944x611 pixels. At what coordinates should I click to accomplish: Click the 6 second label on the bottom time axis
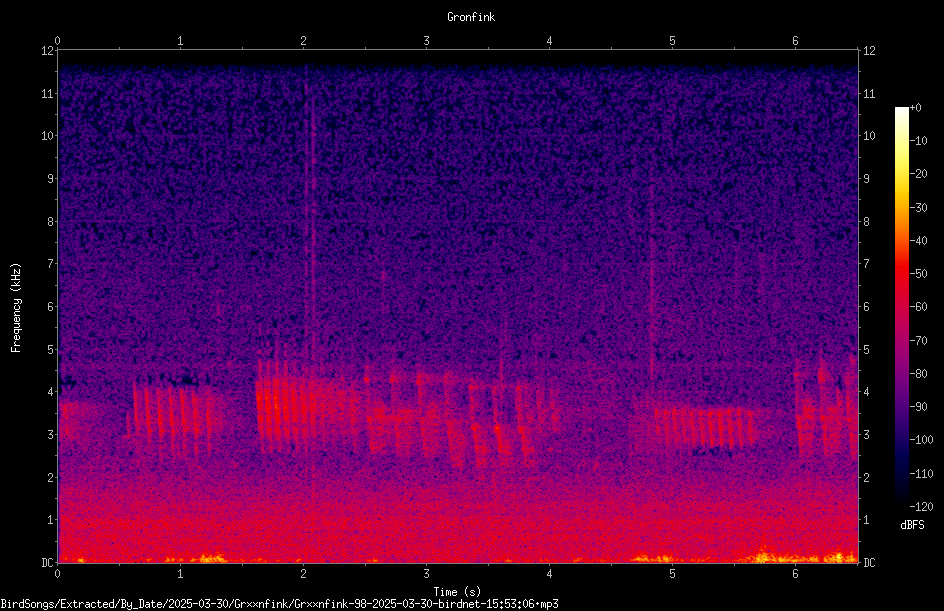[x=795, y=574]
